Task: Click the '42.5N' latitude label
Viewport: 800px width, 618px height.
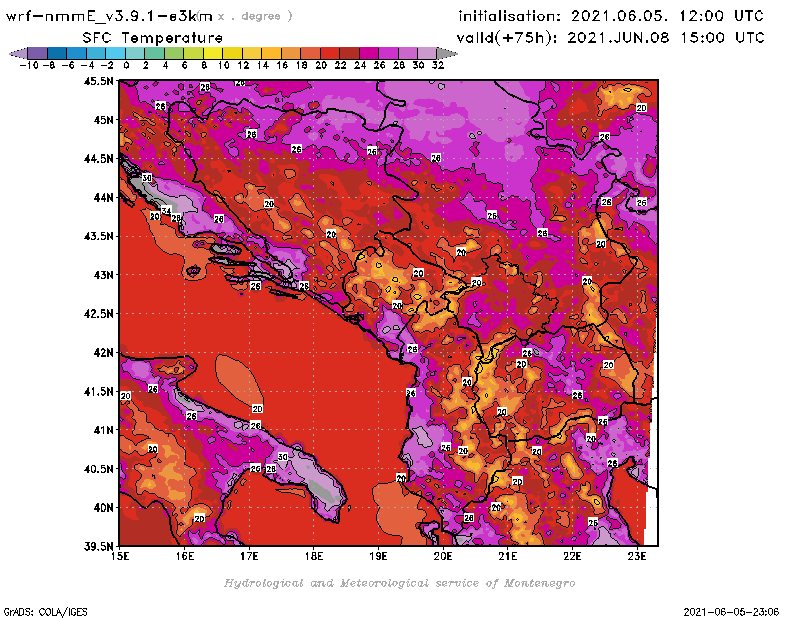Action: tap(98, 314)
